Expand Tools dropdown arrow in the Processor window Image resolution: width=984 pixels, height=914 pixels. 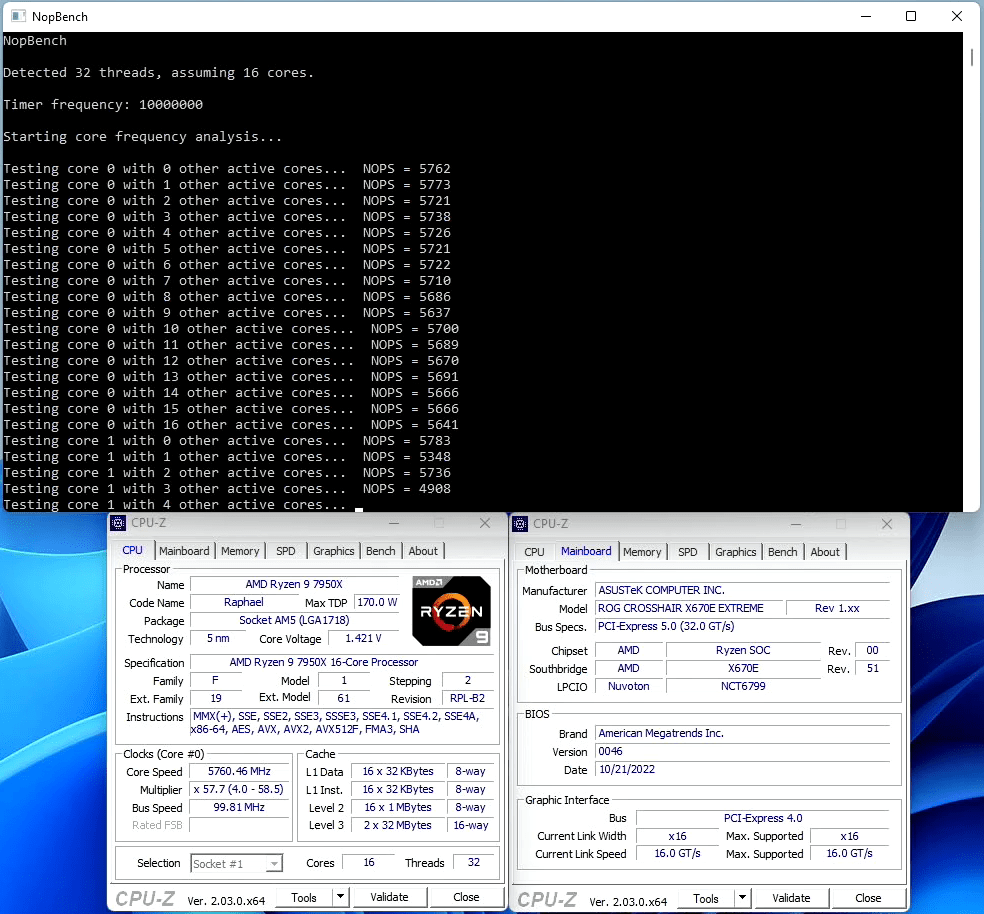tap(340, 898)
